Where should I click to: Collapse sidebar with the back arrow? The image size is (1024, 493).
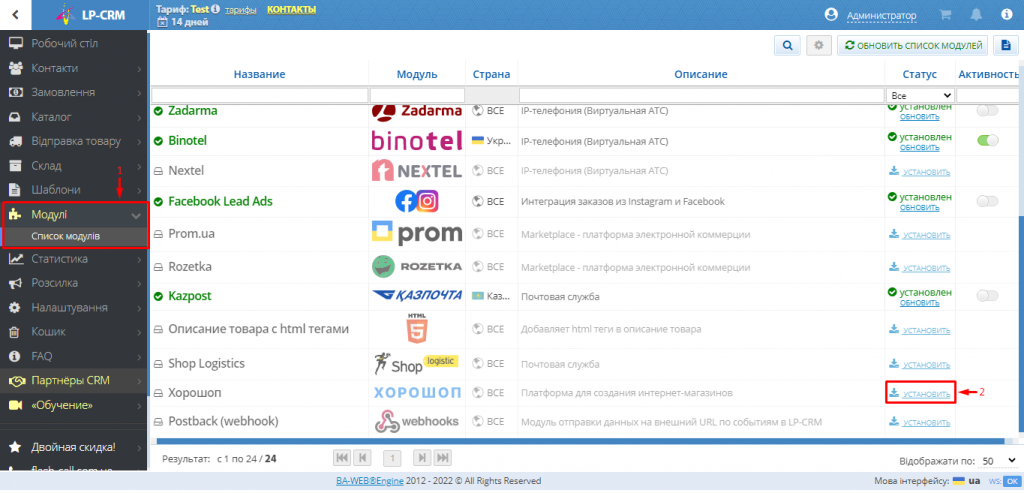coord(15,14)
